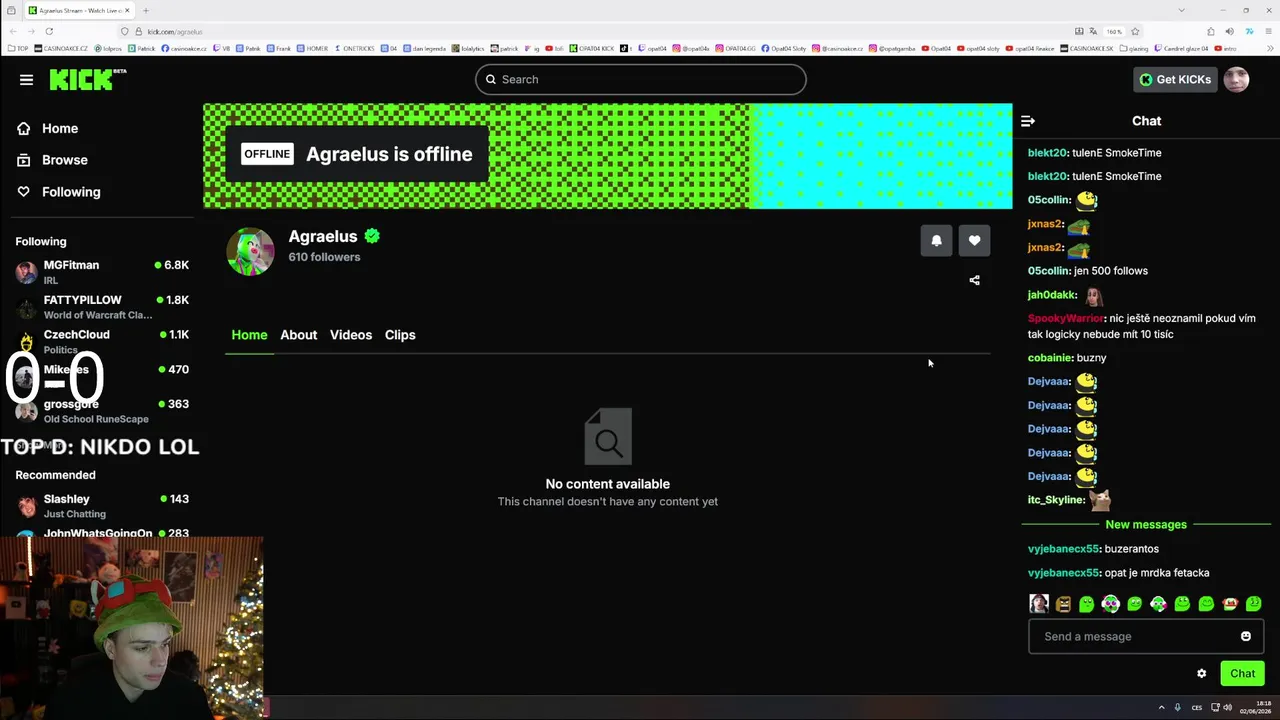The image size is (1280, 720).
Task: Open the Firefox View icon
Action: [11, 10]
